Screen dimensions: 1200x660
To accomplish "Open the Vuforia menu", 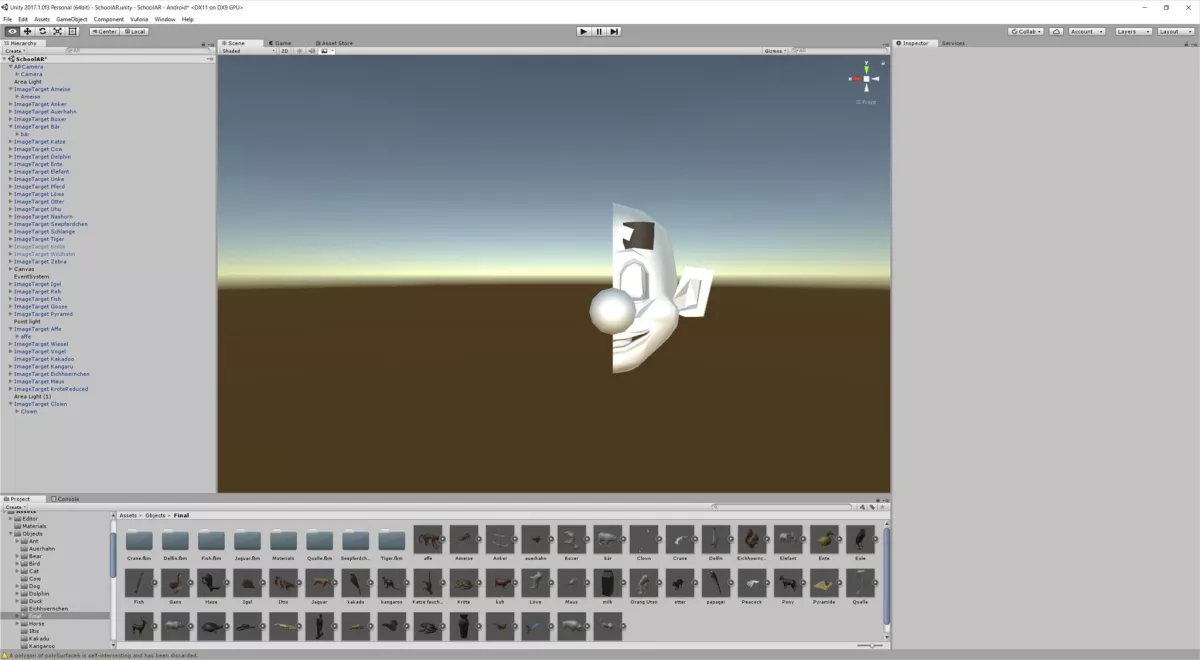I will tap(139, 19).
